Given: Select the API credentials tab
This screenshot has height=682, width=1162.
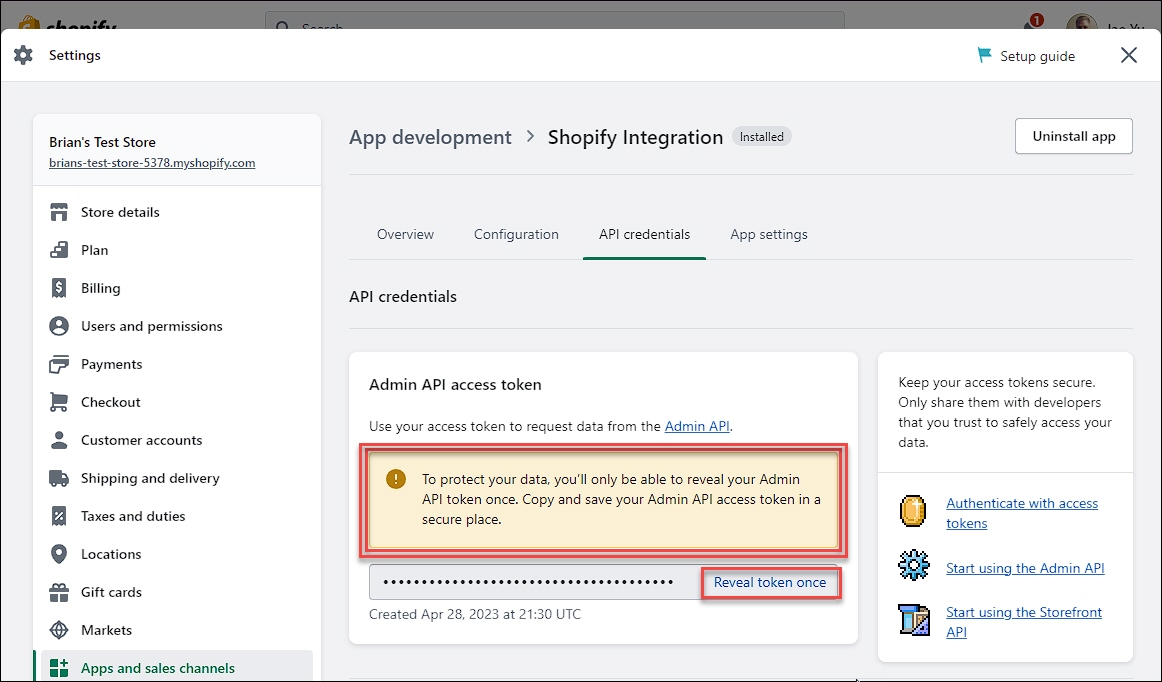Looking at the screenshot, I should [x=645, y=234].
